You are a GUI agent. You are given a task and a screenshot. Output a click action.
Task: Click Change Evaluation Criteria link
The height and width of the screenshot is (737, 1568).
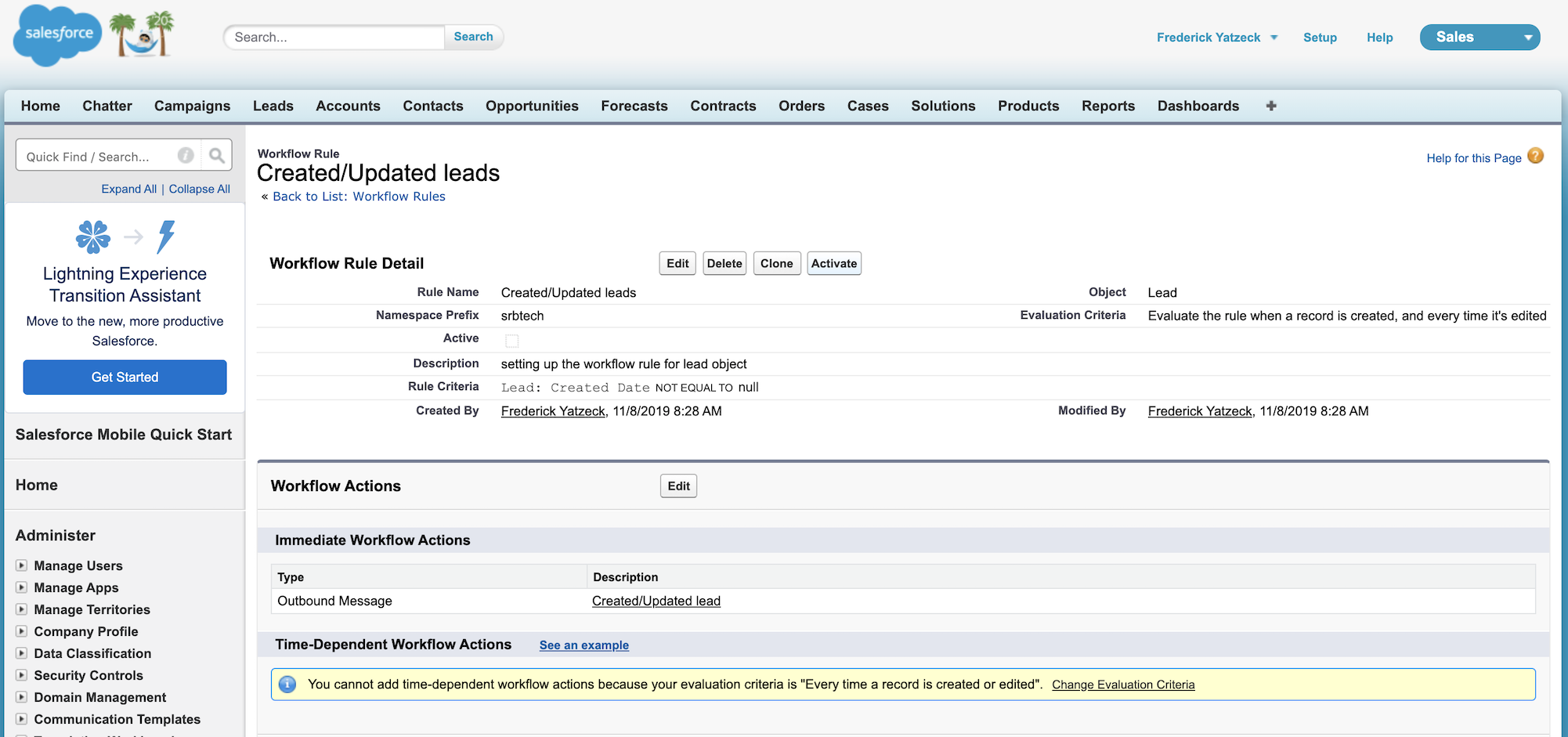(x=1123, y=685)
